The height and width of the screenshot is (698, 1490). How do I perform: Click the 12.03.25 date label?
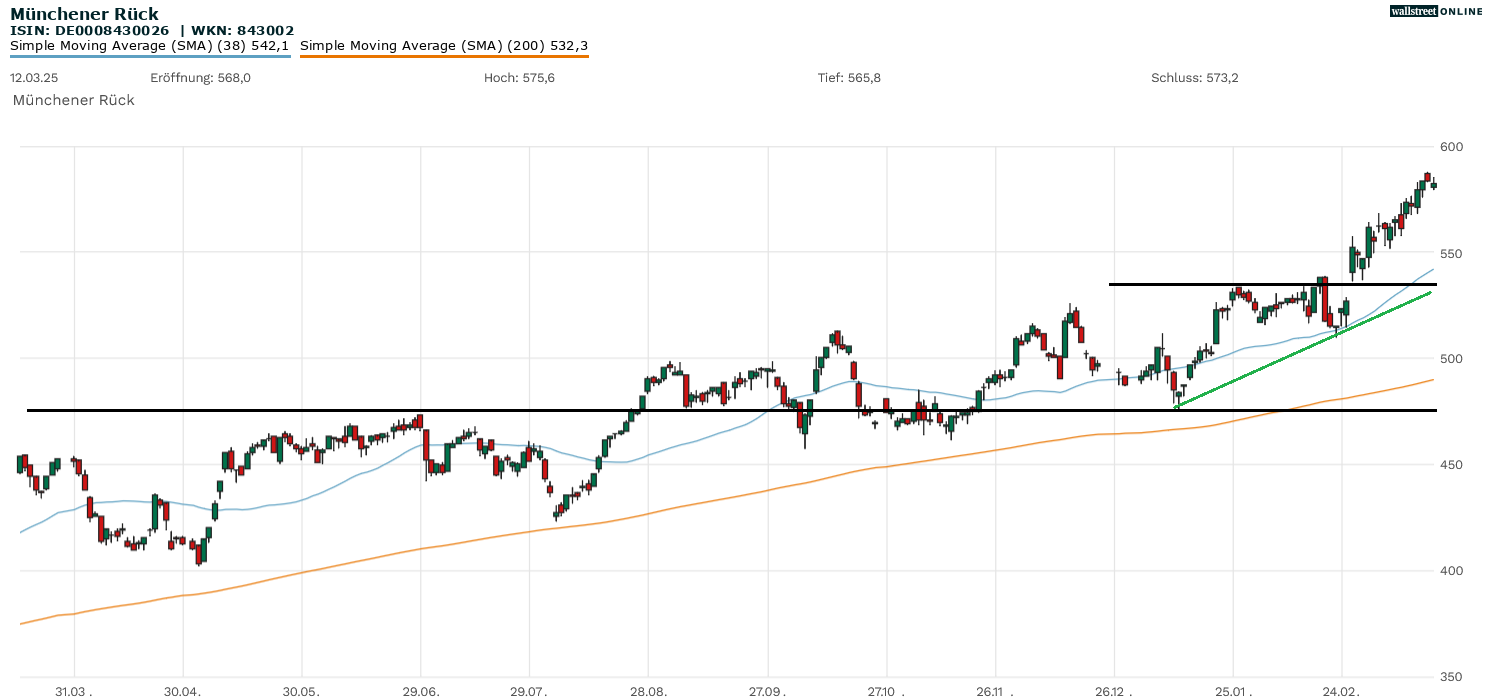point(33,78)
